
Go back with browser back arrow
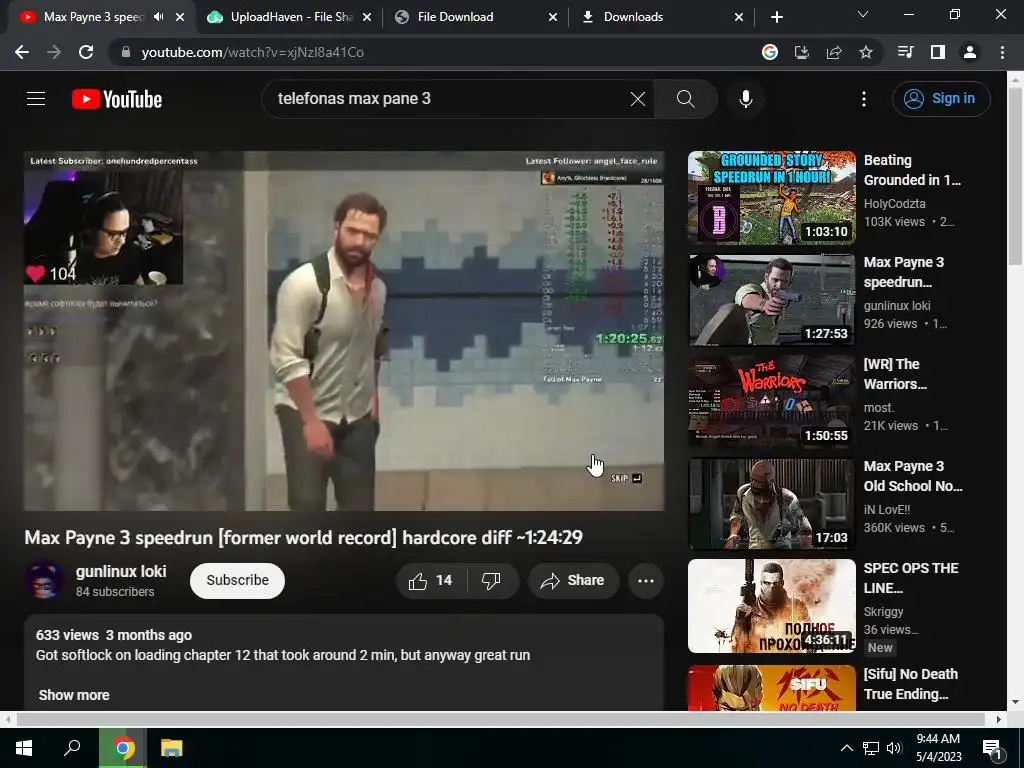(x=22, y=52)
